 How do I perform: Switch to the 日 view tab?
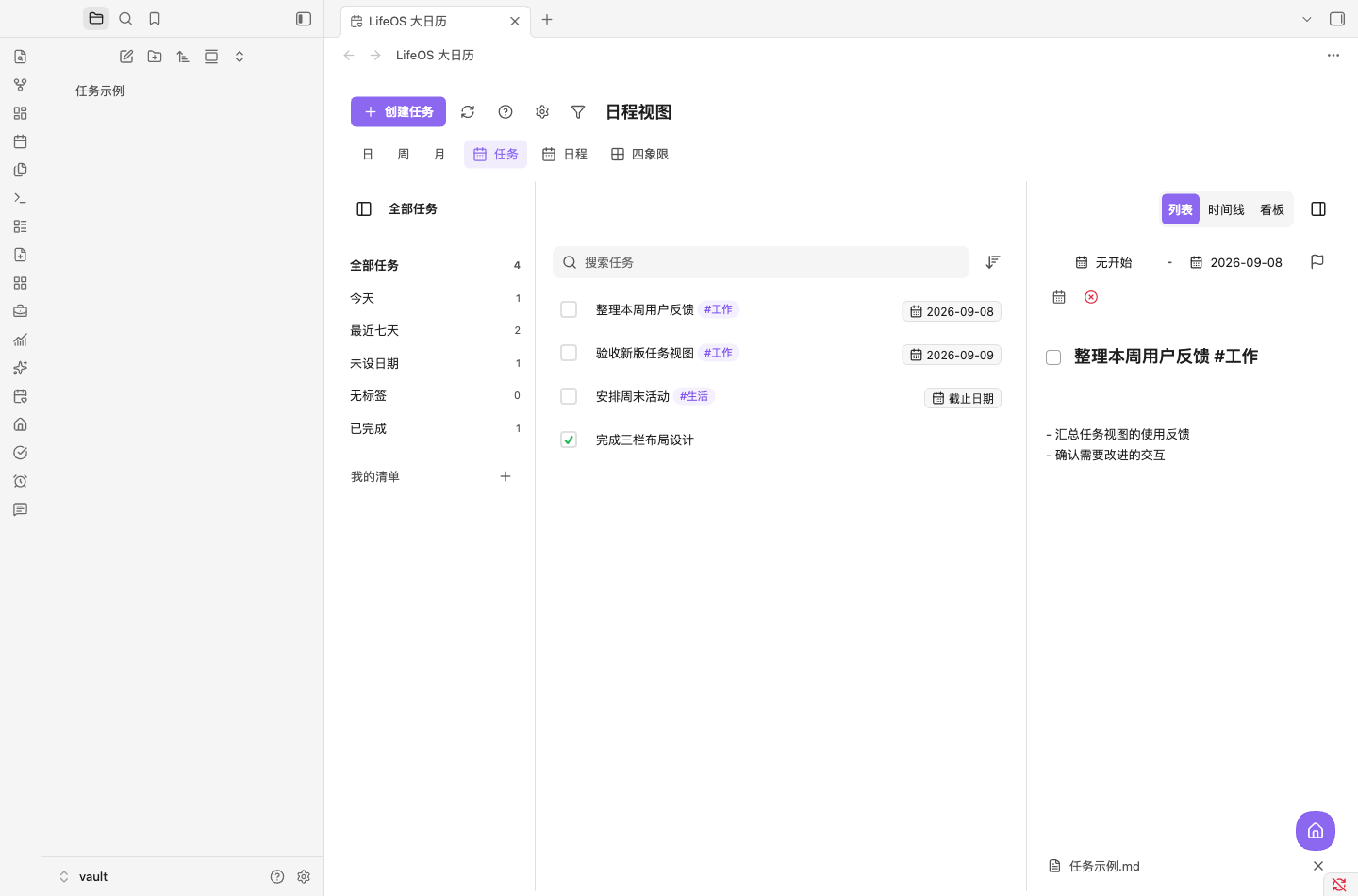368,154
